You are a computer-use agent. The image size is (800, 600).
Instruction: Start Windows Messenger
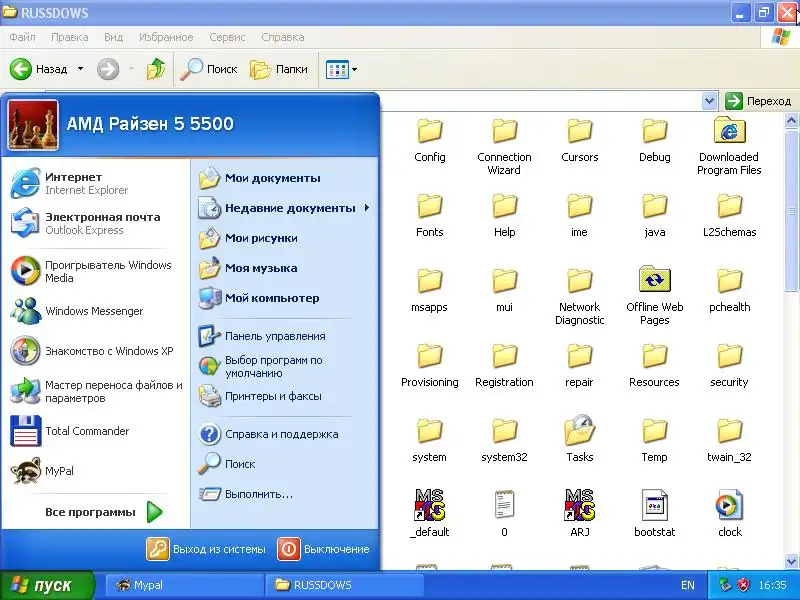pyautogui.click(x=95, y=311)
